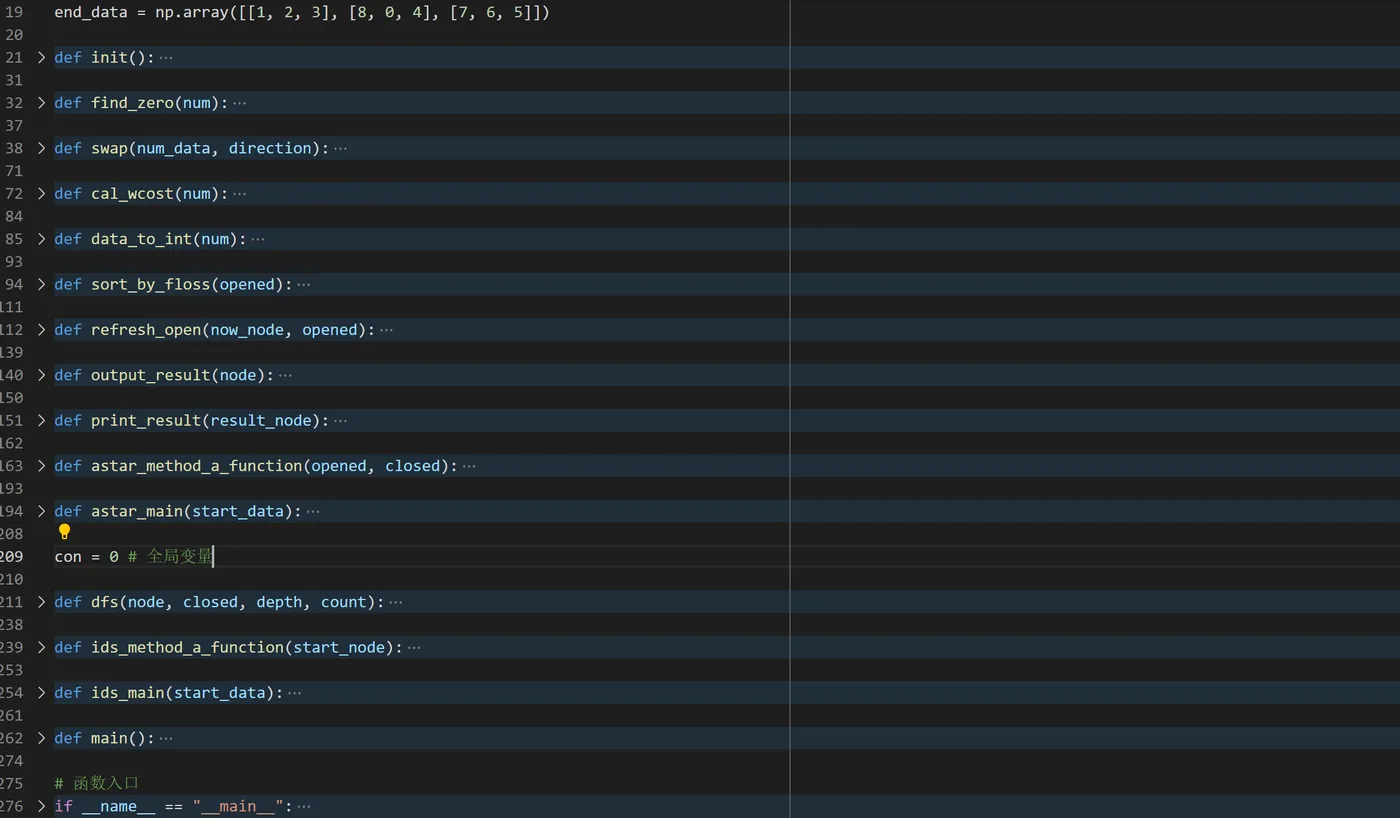Click the count parameter in dfs

pos(344,602)
